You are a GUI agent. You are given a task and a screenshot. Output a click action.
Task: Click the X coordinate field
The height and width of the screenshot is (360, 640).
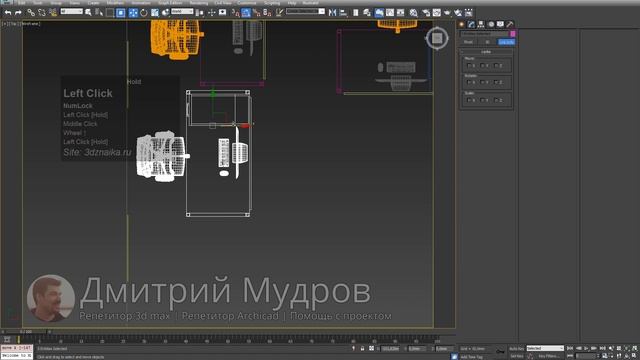coord(390,349)
